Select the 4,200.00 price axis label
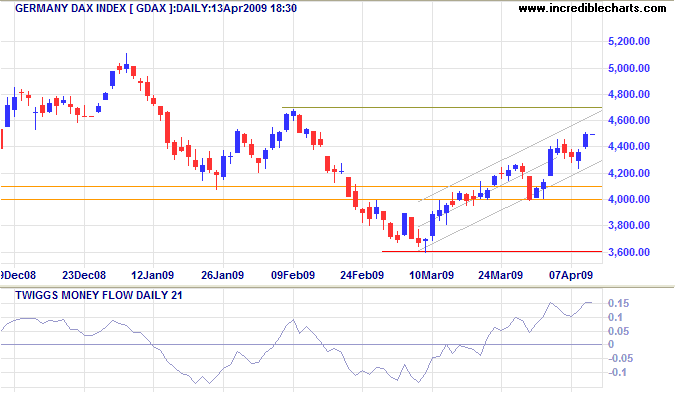Screen dimensions: 675x395 tap(629, 173)
